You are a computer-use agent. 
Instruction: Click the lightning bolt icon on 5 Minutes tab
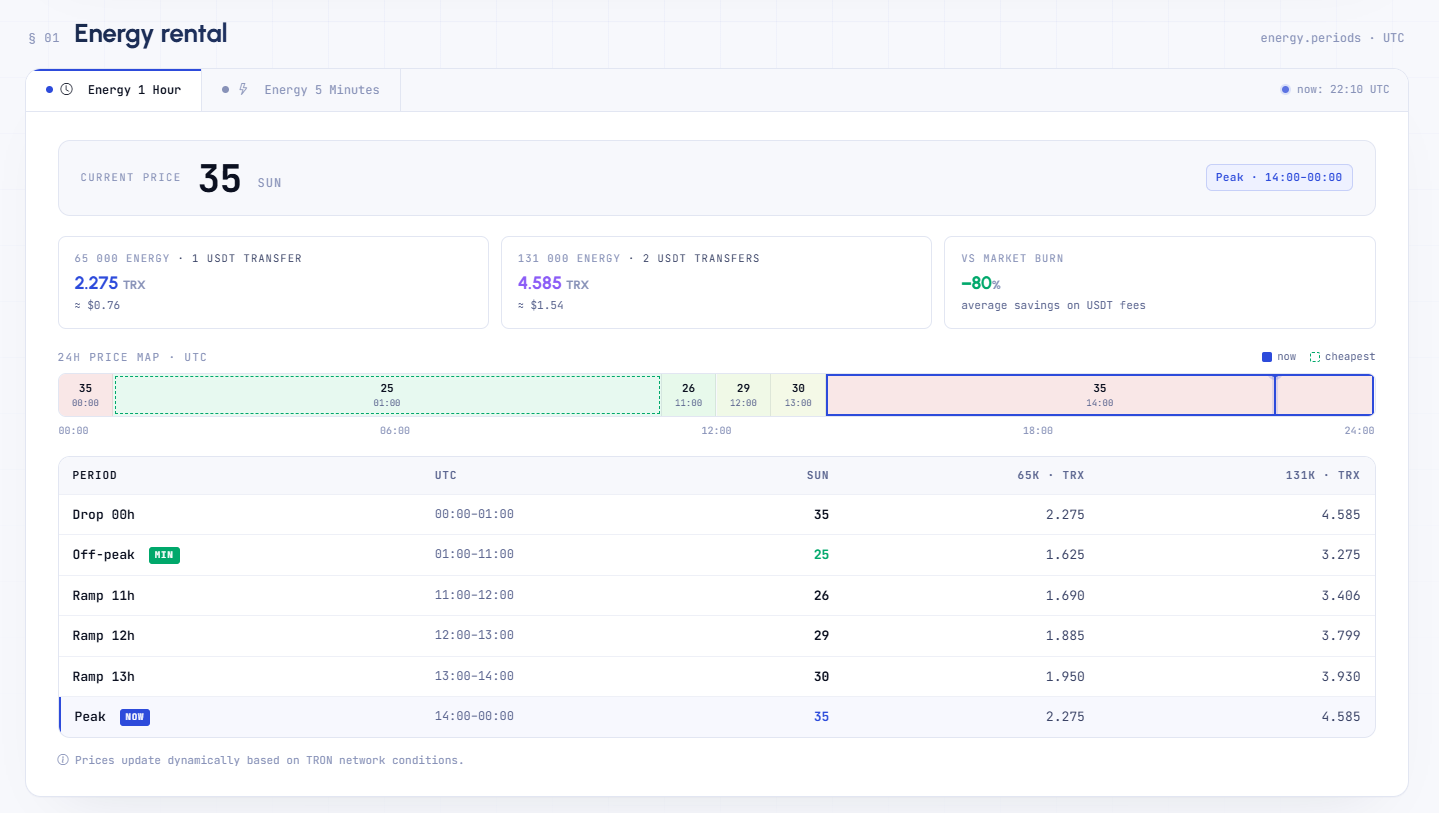[x=243, y=90]
